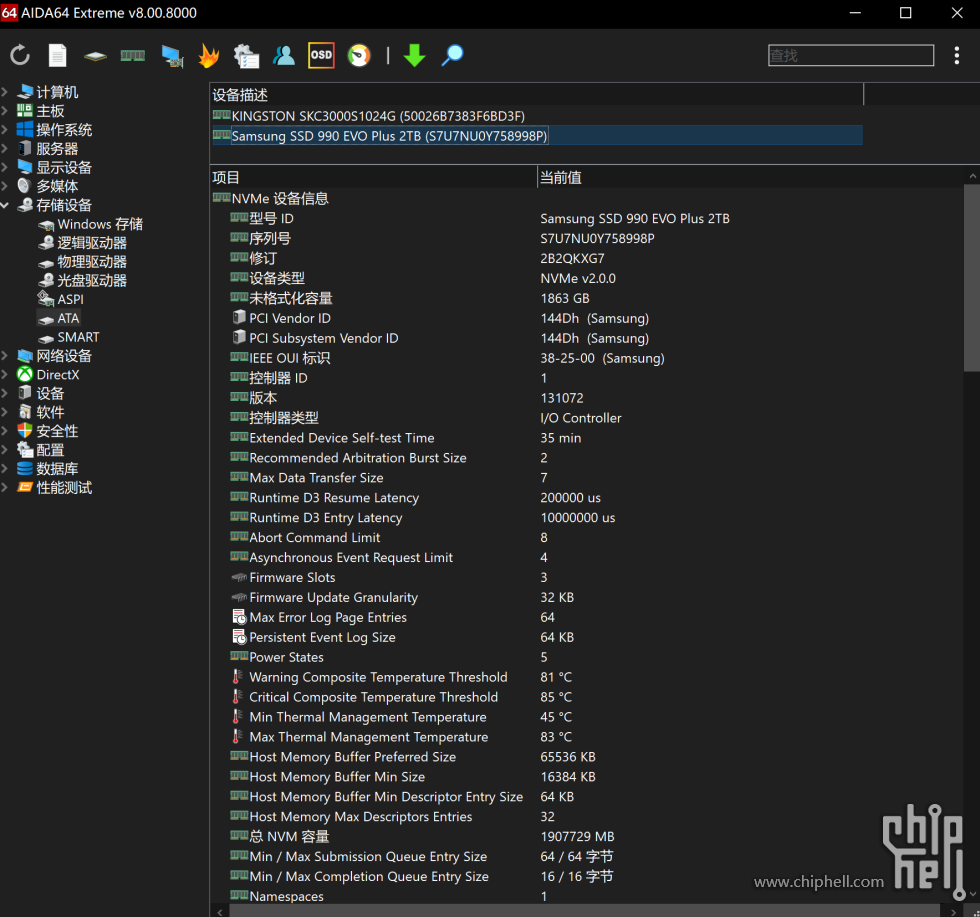Screen dimensions: 980x917
Task: Click the 查找 search input field
Action: [850, 56]
